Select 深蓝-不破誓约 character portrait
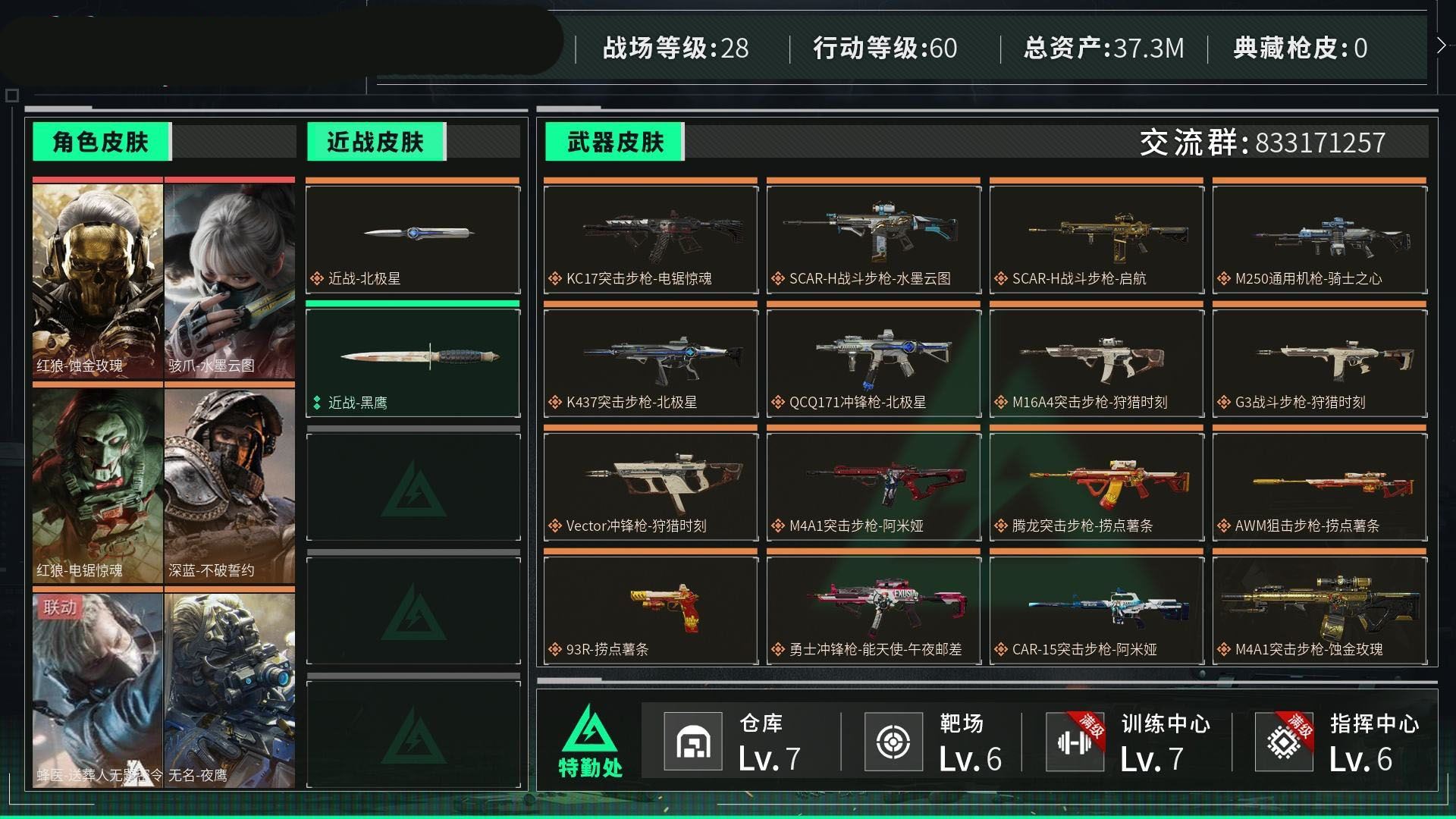The height and width of the screenshot is (819, 1456). click(x=230, y=485)
